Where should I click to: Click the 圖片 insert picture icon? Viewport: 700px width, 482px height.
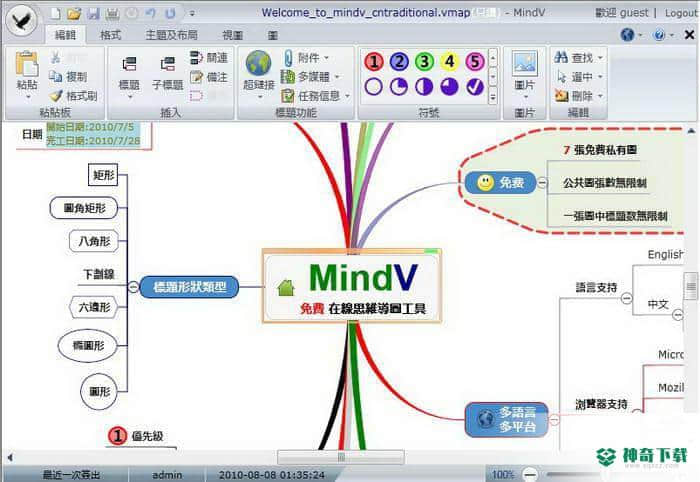point(524,63)
